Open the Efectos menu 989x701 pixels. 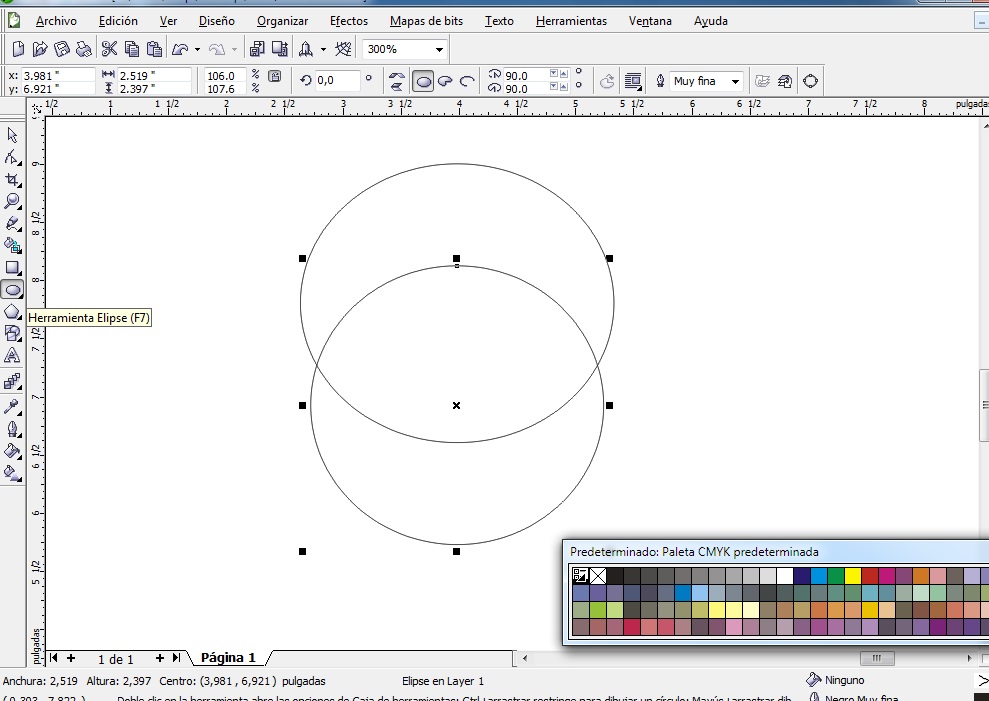[348, 21]
